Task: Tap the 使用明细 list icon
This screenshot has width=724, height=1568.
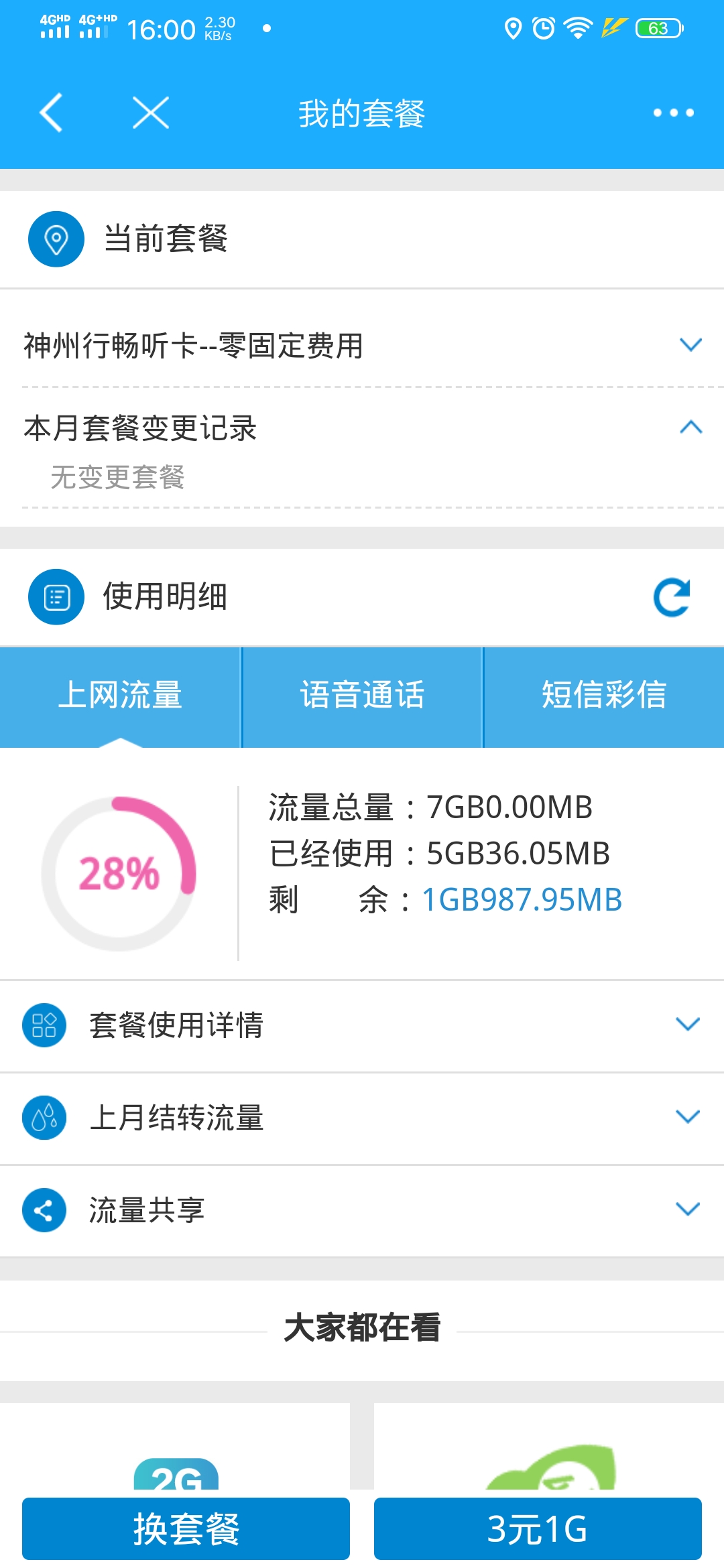Action: [56, 597]
